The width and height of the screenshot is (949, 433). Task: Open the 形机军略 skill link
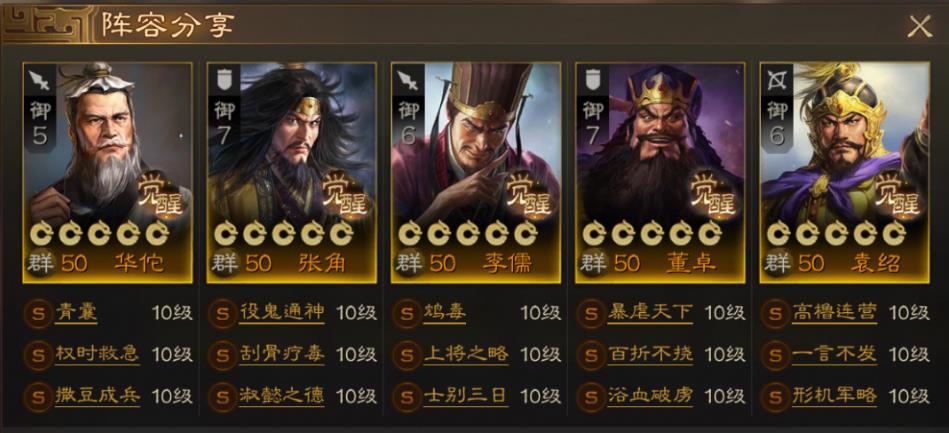click(x=835, y=397)
